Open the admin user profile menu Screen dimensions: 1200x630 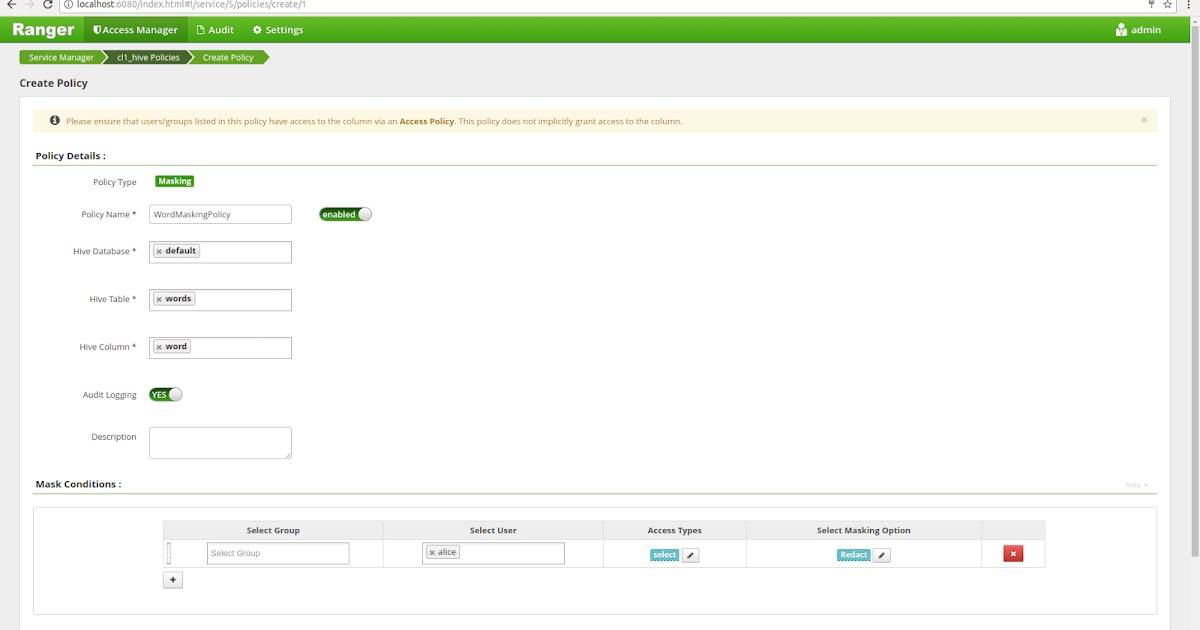tap(1137, 29)
